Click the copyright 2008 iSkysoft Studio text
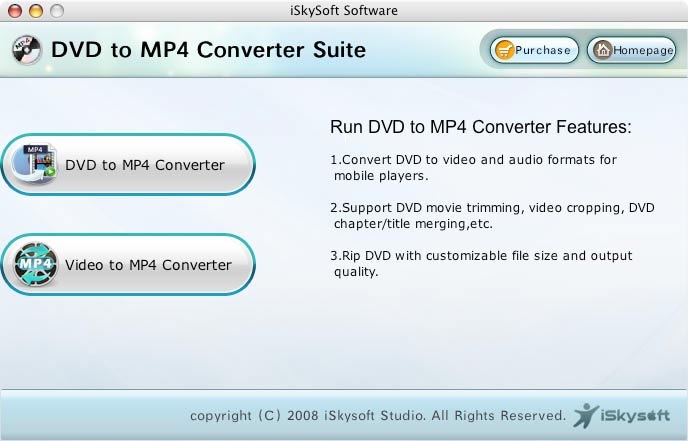The height and width of the screenshot is (441, 688). click(378, 416)
